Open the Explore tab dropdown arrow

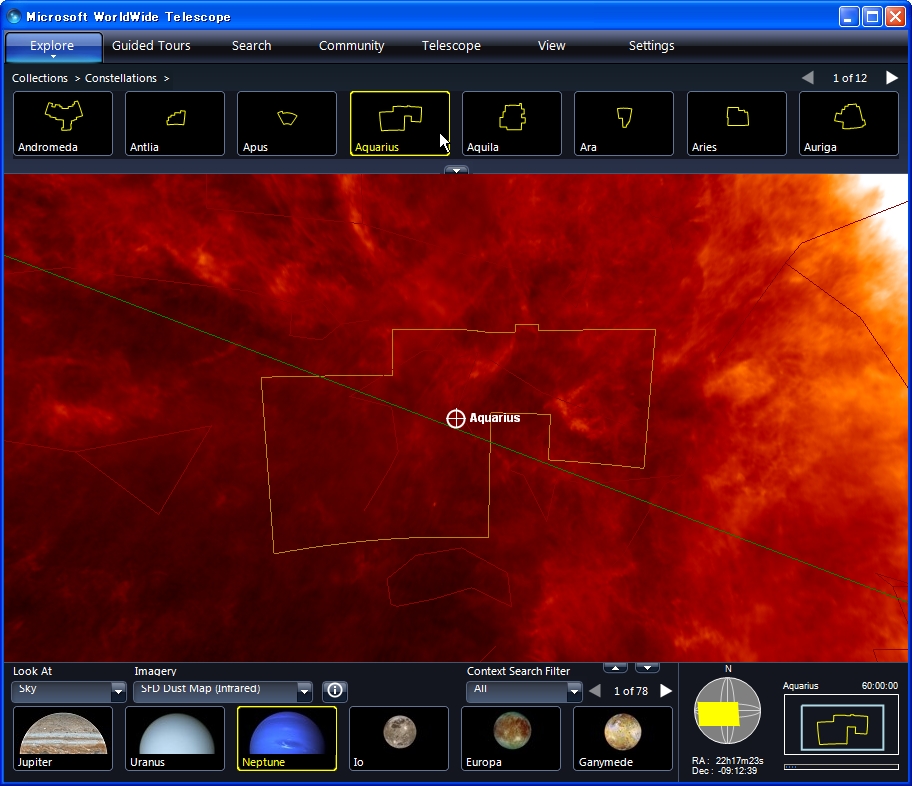pos(54,57)
